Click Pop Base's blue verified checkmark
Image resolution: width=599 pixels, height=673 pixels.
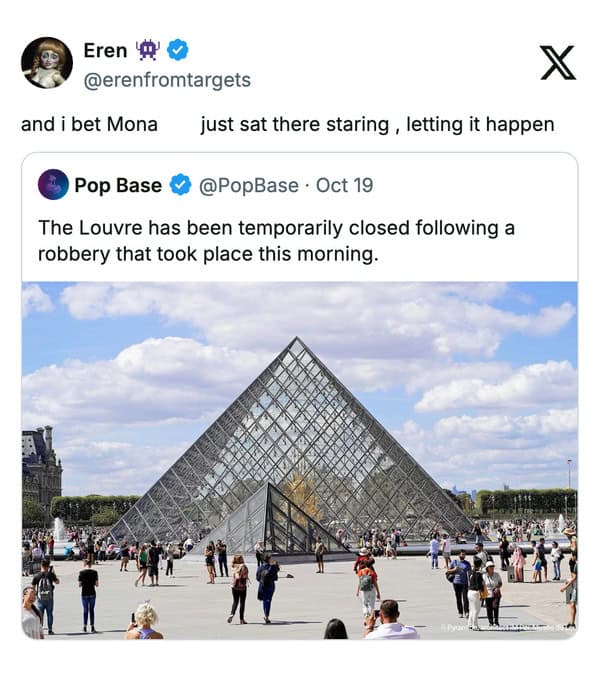[181, 185]
